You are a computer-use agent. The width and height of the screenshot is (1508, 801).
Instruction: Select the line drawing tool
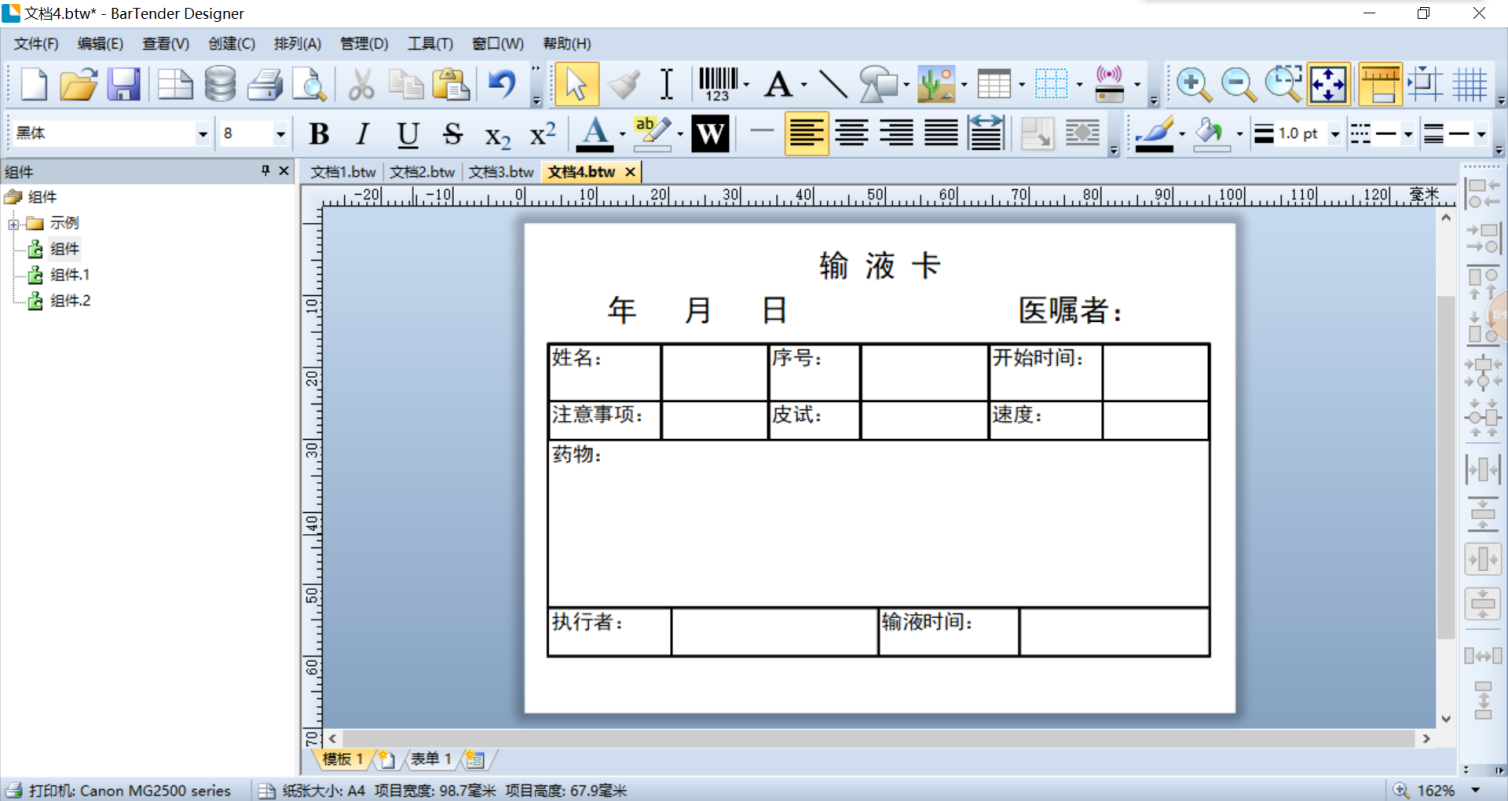click(832, 84)
